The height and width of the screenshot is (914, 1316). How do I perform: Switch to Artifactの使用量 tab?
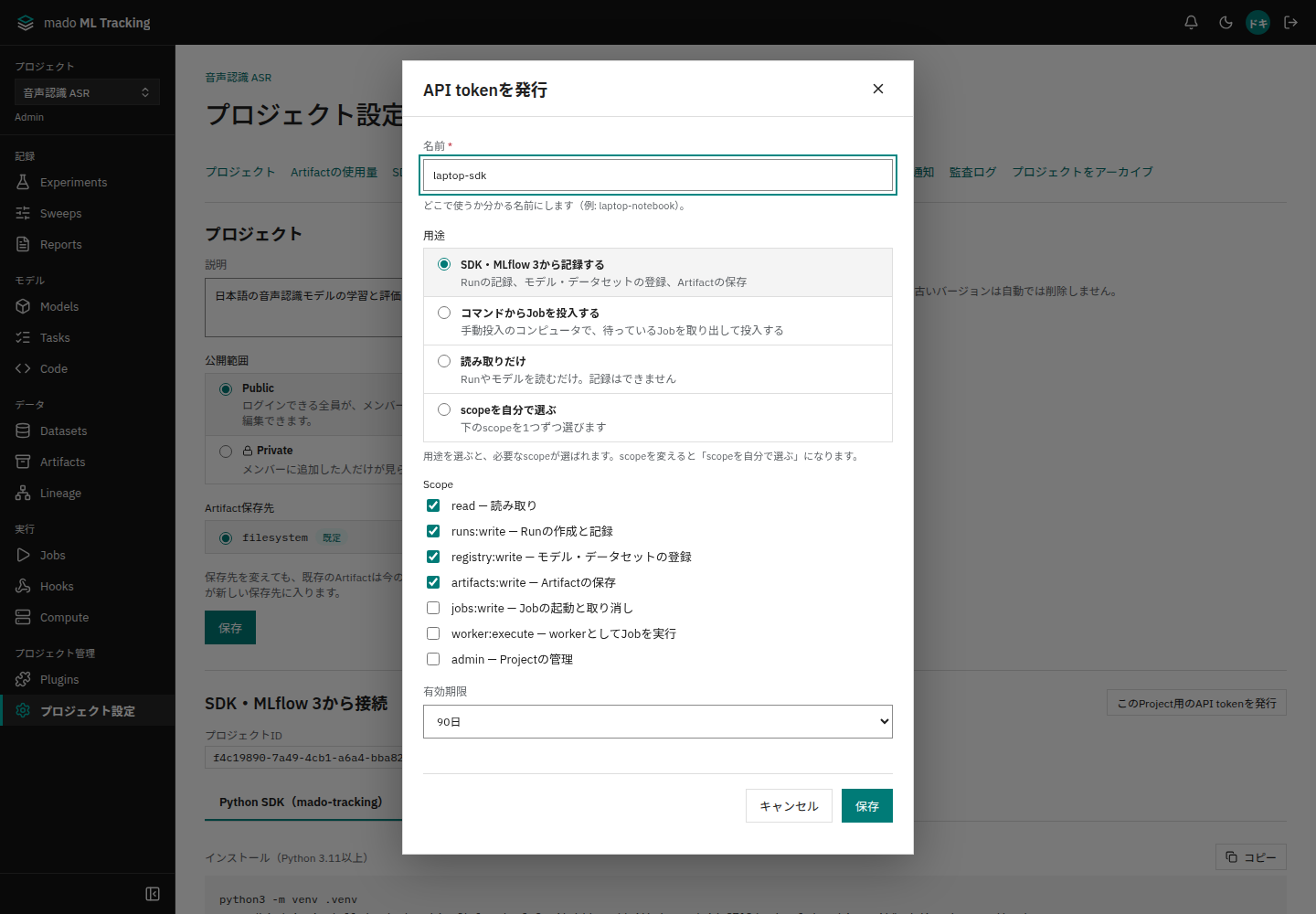[x=334, y=172]
